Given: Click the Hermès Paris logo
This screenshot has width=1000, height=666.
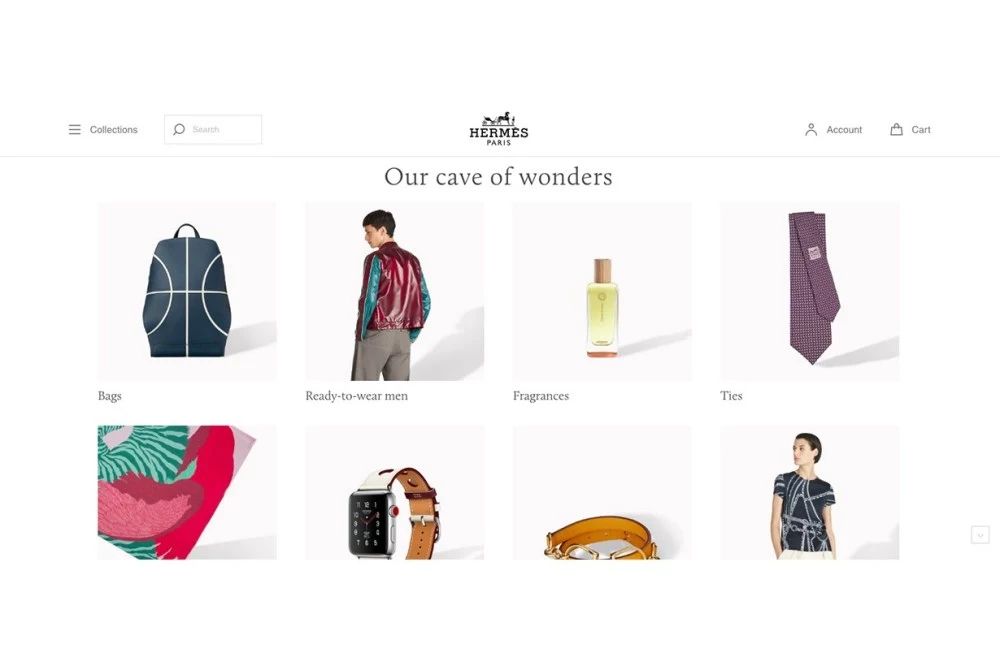Looking at the screenshot, I should 499,129.
